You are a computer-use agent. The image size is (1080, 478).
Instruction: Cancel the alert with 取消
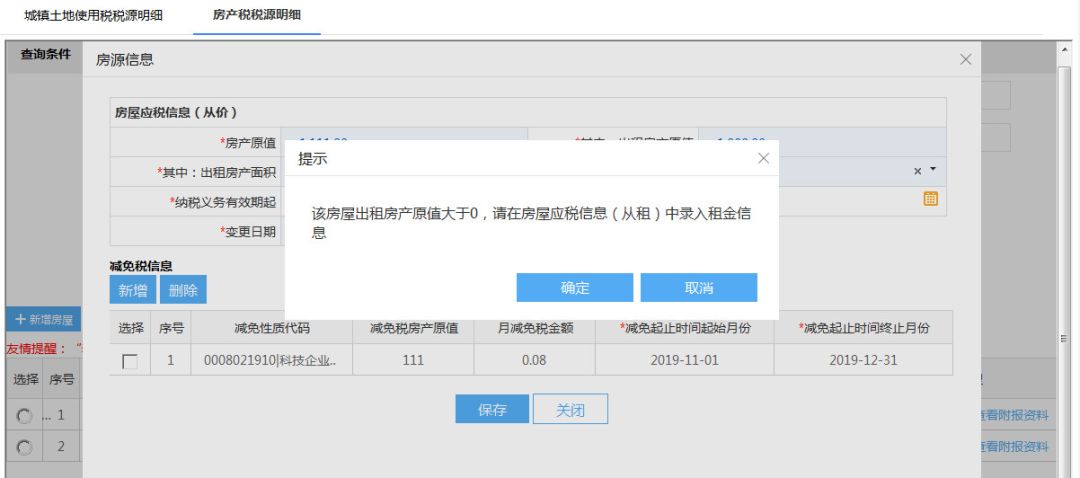pyautogui.click(x=698, y=288)
